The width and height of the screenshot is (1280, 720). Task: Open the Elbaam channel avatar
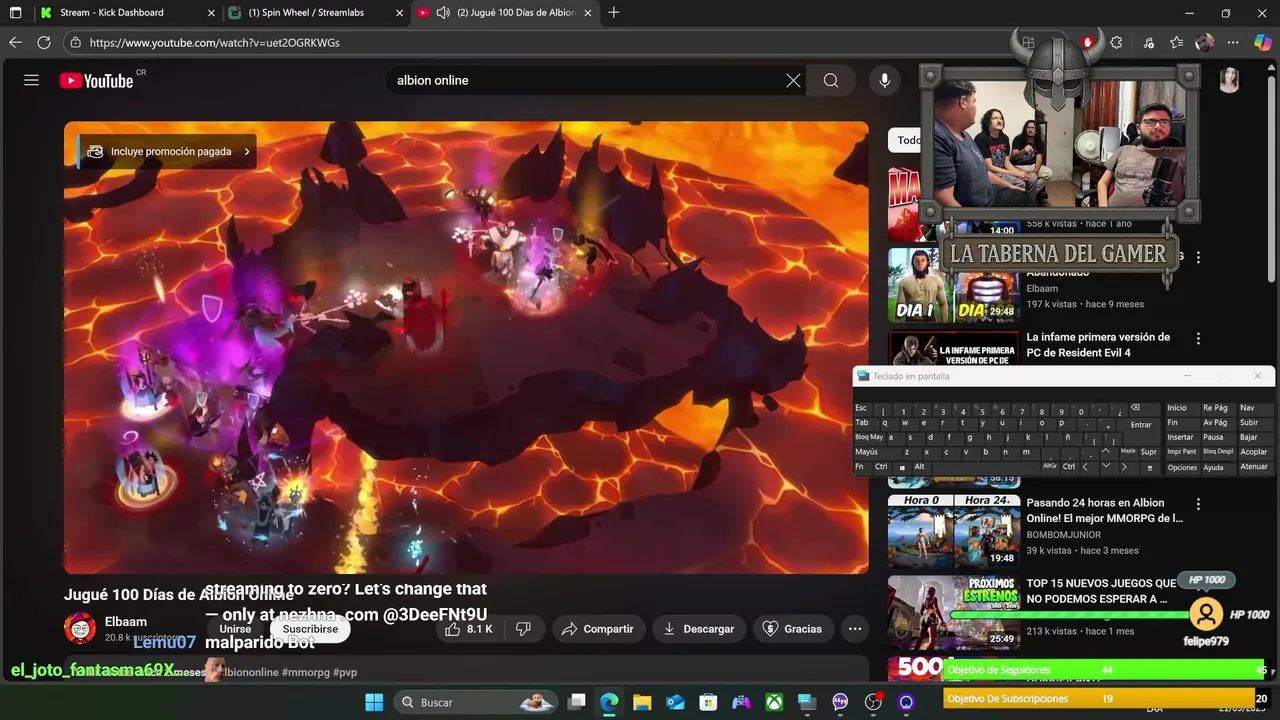coord(80,628)
